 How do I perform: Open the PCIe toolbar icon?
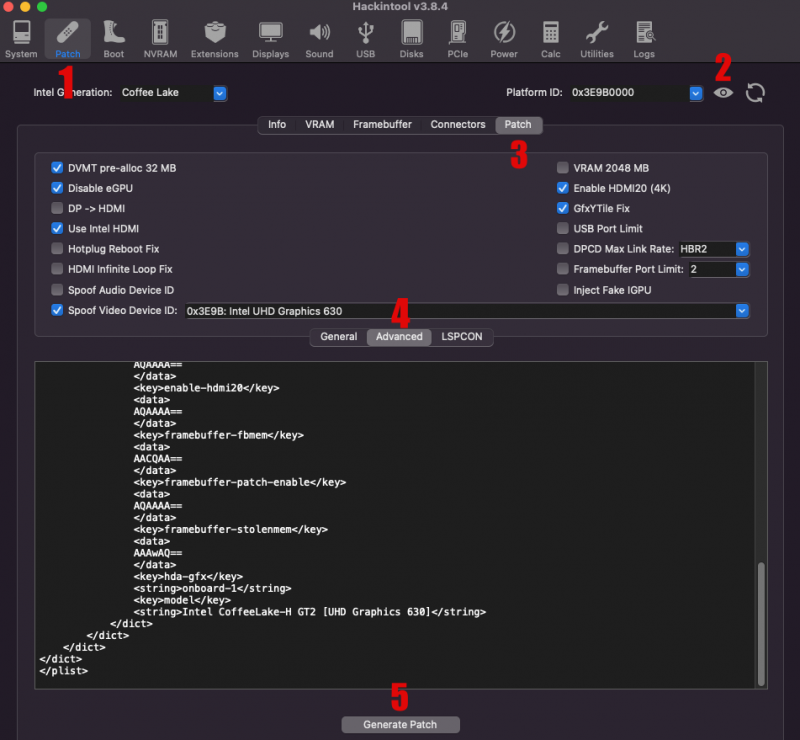(x=458, y=39)
